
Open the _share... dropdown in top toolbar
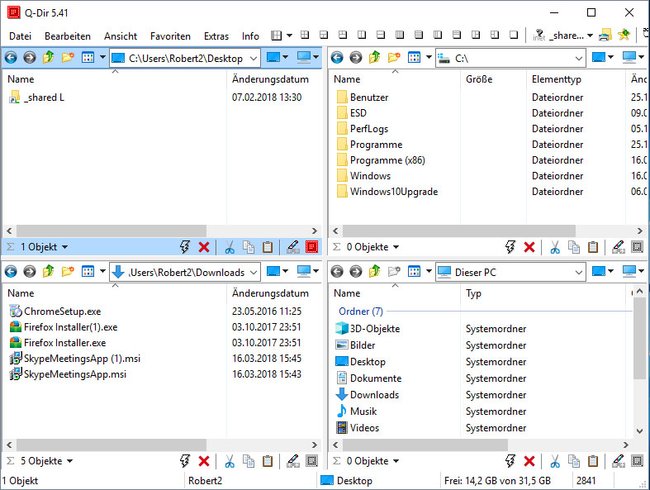(x=589, y=36)
